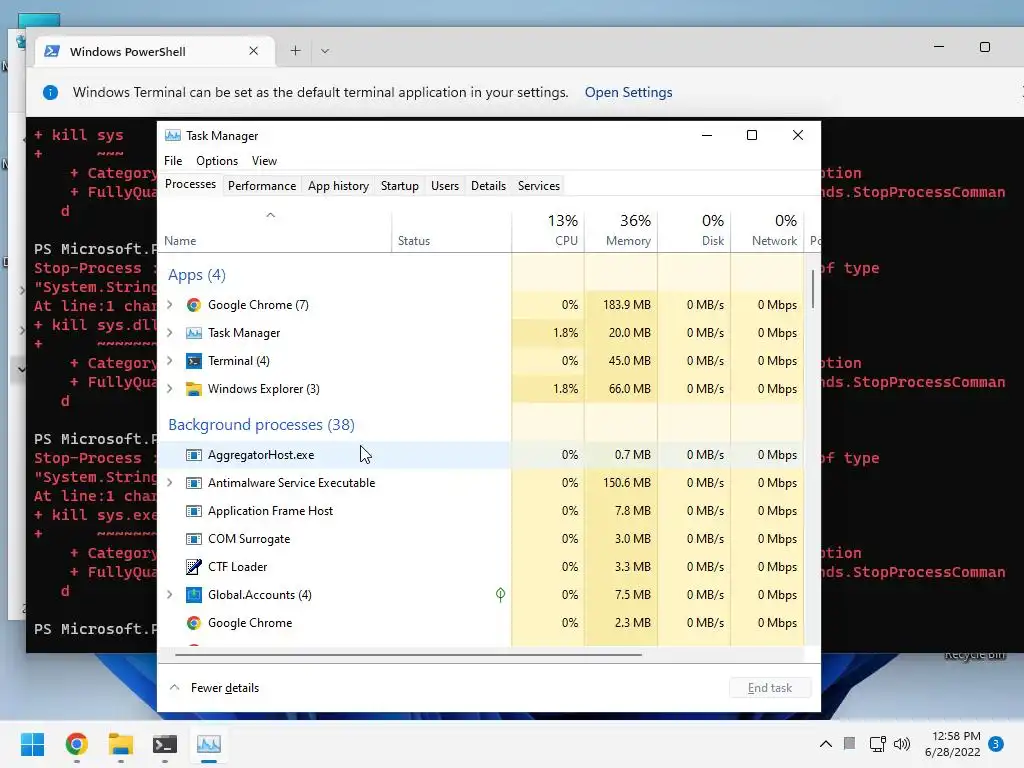Click the green leaf suspended status icon
Viewport: 1024px width, 768px height.
pyautogui.click(x=500, y=594)
